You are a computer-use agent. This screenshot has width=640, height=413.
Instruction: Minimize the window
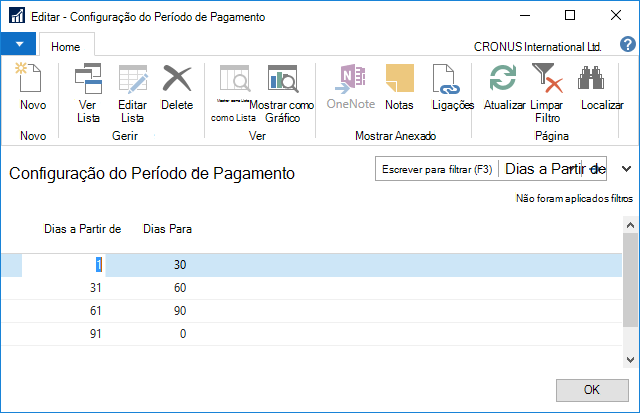tap(525, 16)
